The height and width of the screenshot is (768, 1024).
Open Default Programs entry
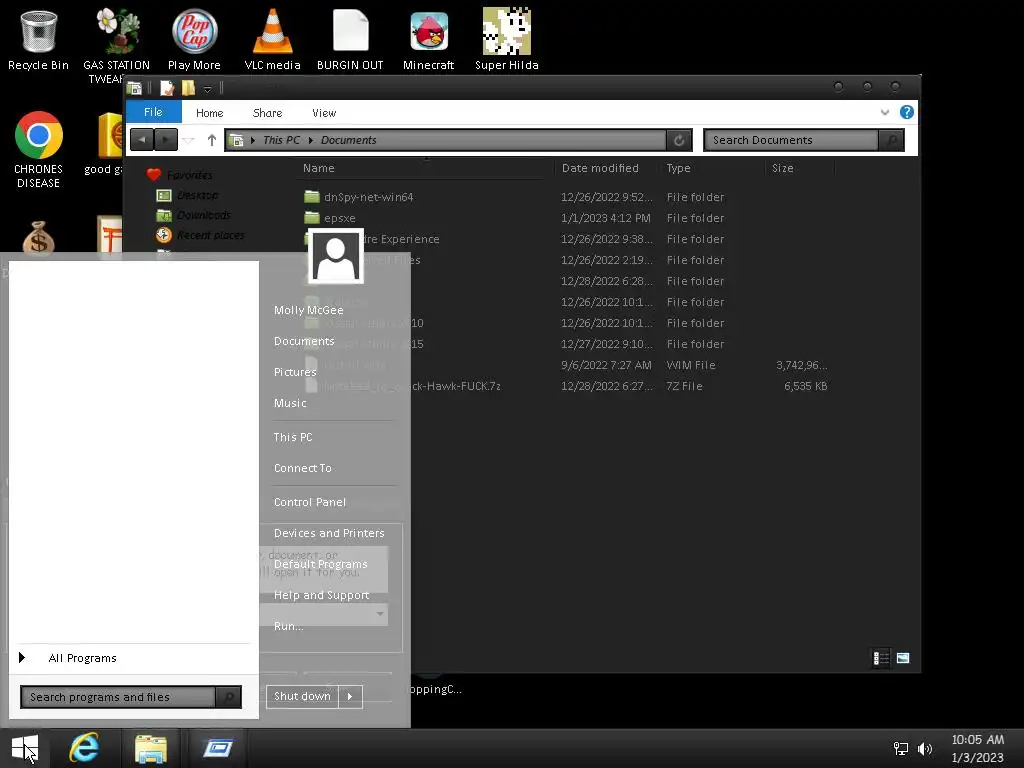coord(321,564)
